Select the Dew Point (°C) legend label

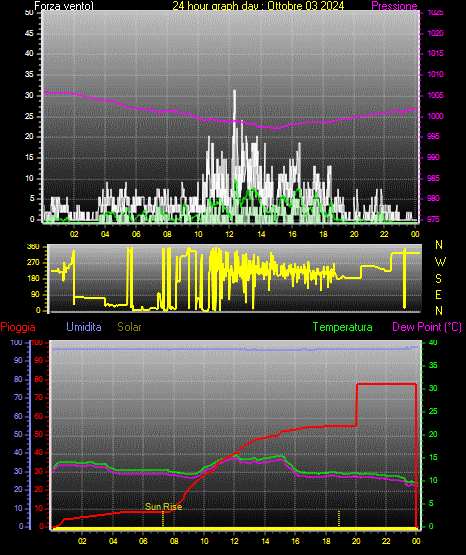pyautogui.click(x=427, y=327)
